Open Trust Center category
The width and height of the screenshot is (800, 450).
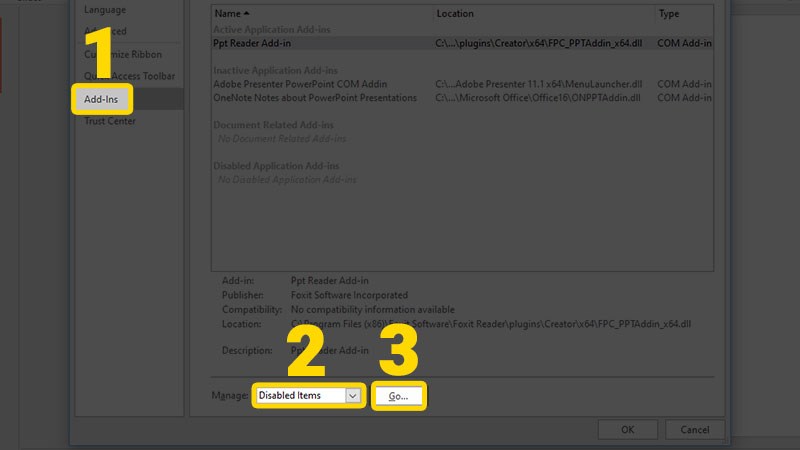click(x=110, y=121)
